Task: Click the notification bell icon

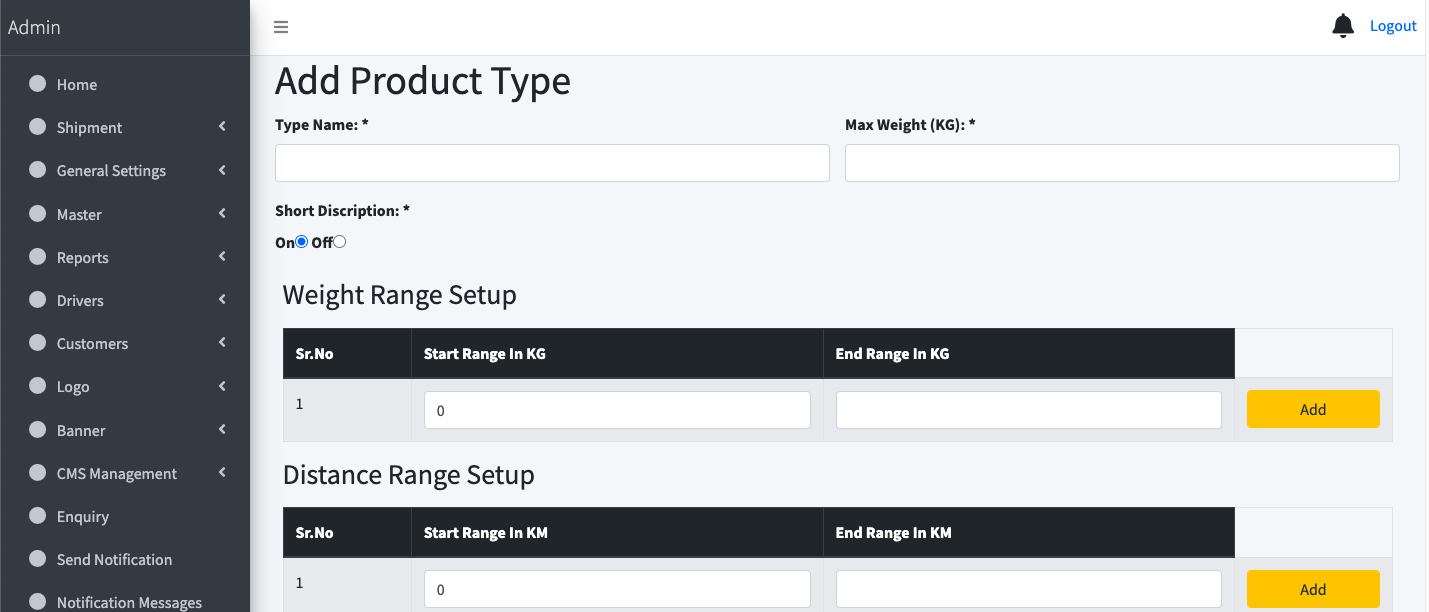Action: [1343, 25]
